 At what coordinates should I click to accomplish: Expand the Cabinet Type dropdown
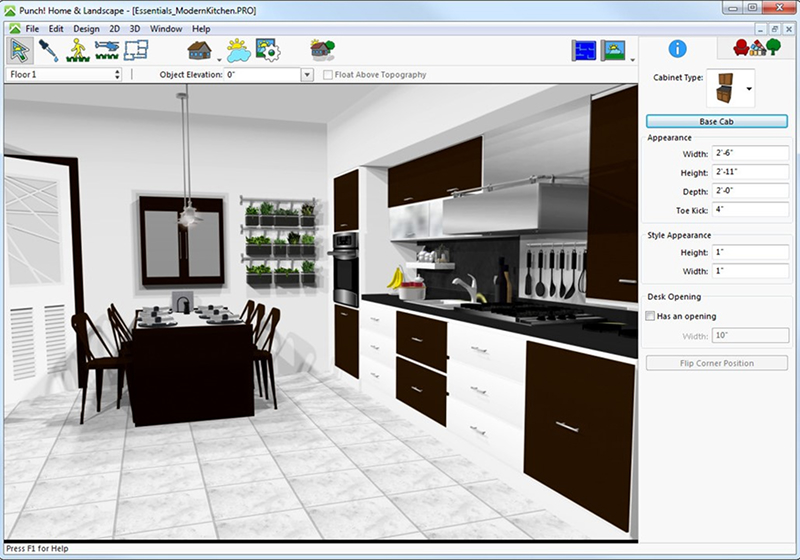point(748,89)
